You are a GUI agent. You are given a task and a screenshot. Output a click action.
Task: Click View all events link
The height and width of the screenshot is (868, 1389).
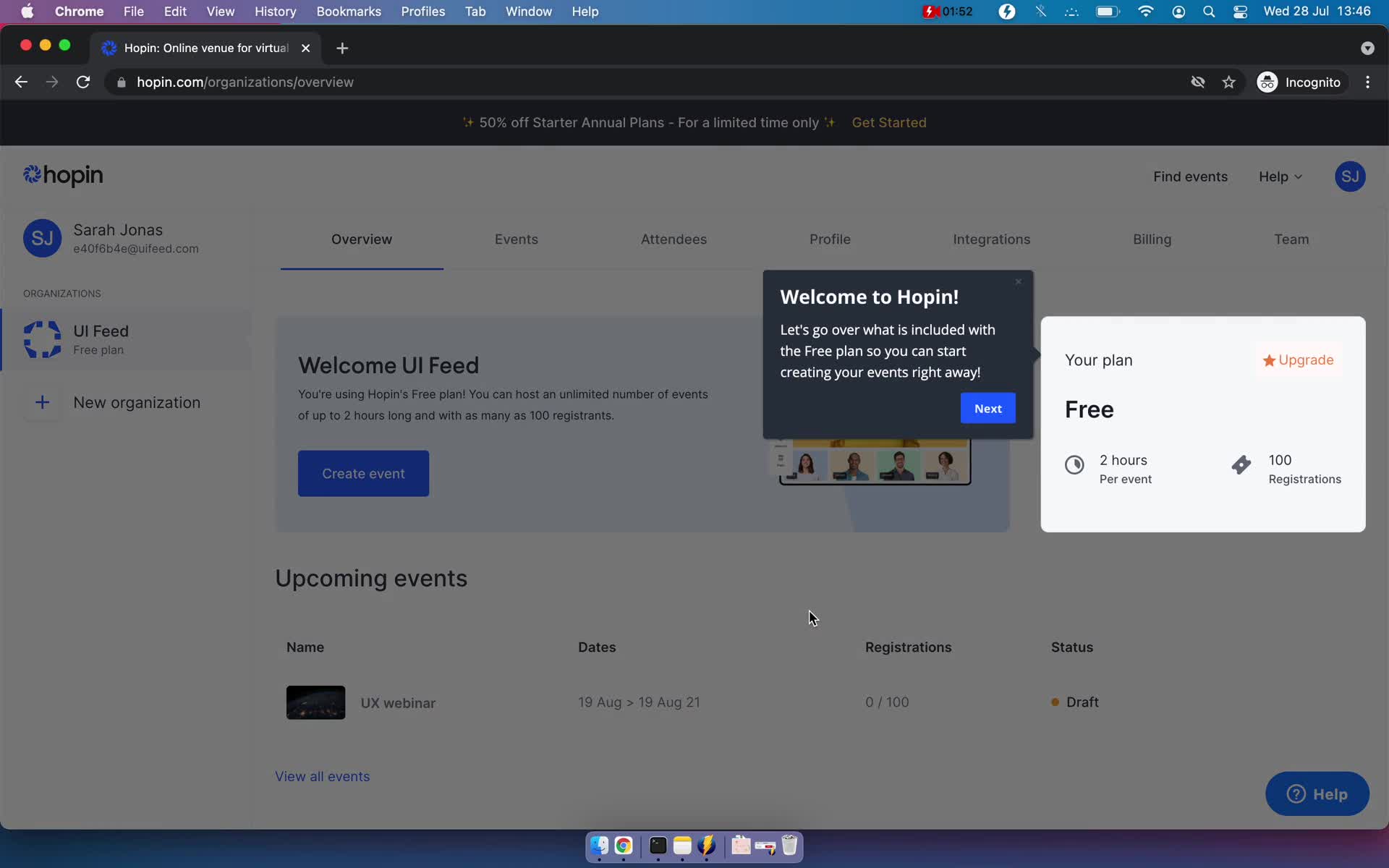pos(322,776)
